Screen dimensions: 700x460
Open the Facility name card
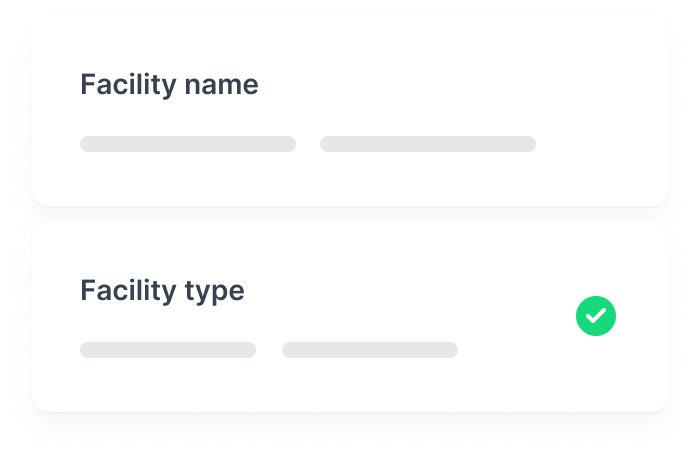coord(350,112)
